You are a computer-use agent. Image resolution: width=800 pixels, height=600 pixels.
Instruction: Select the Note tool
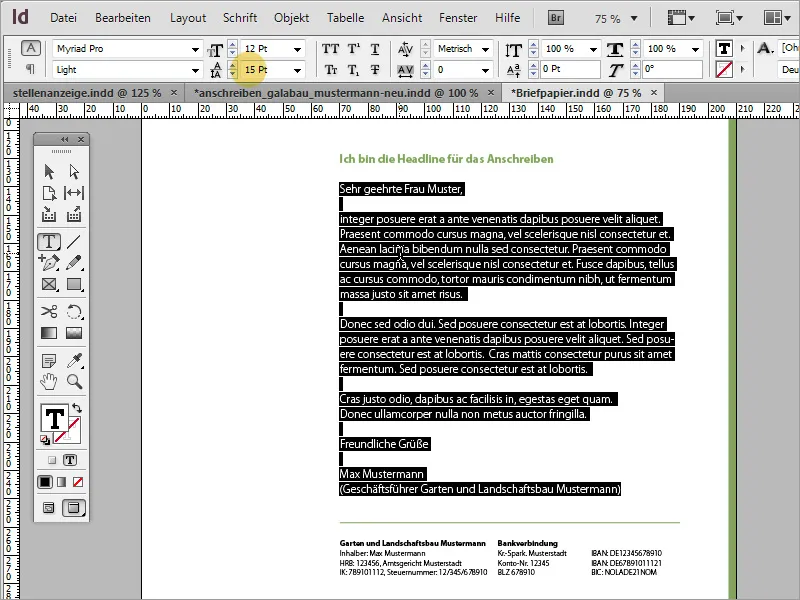[x=49, y=361]
